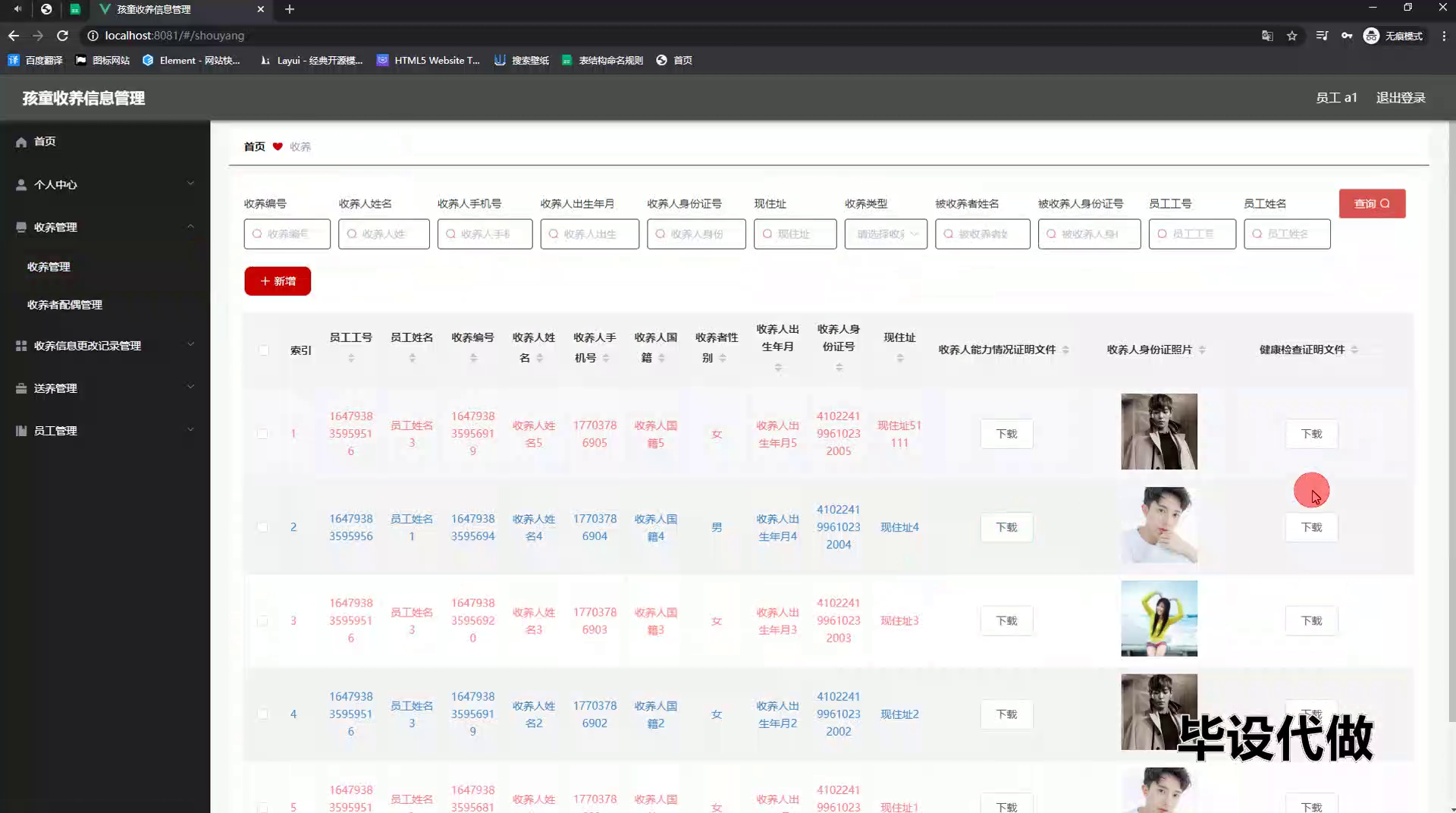Open the translate page icon in the address bar
This screenshot has width=1456, height=813.
click(1267, 36)
